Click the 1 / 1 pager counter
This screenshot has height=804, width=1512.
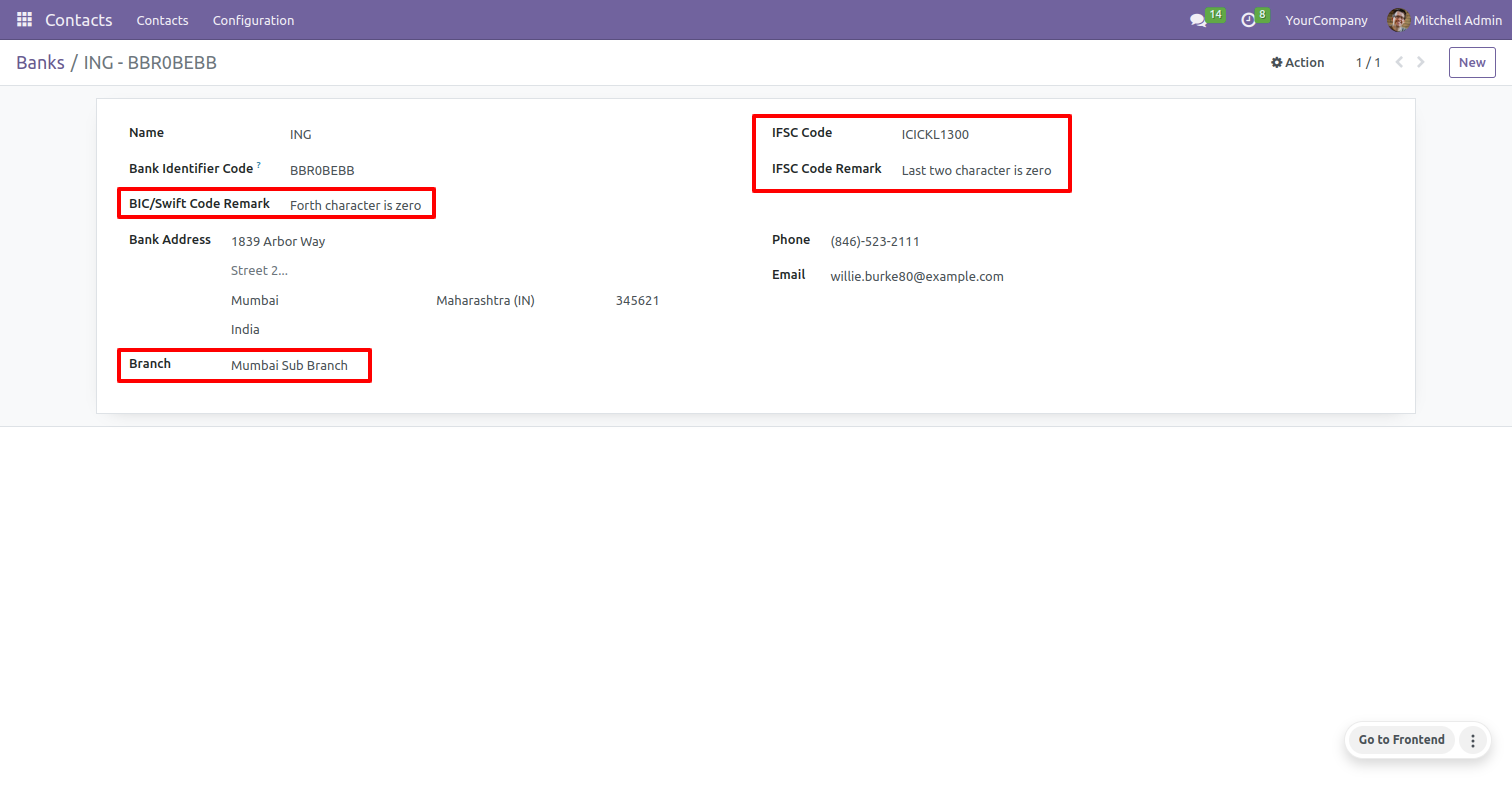coord(1368,62)
